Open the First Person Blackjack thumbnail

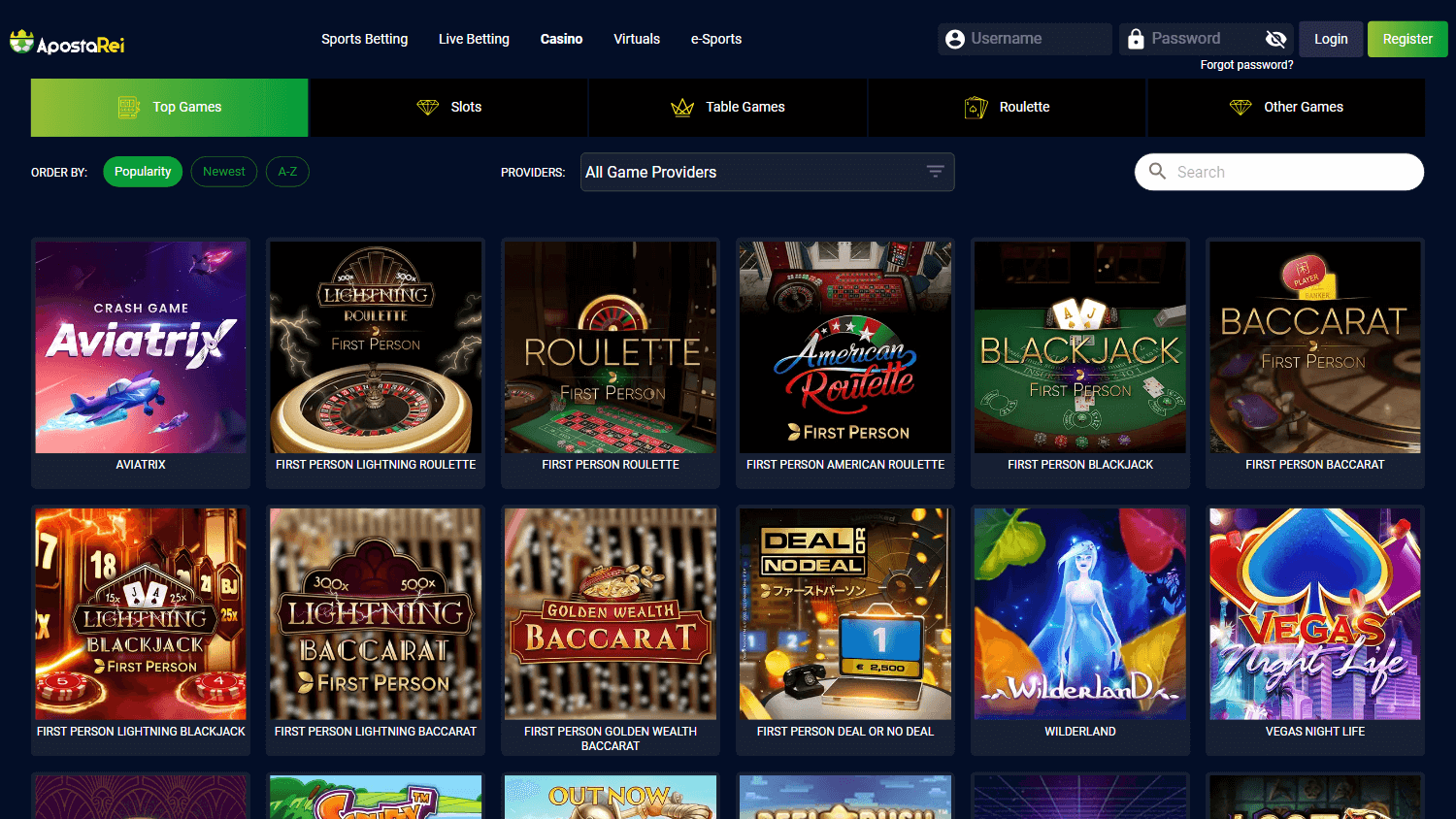1080,347
